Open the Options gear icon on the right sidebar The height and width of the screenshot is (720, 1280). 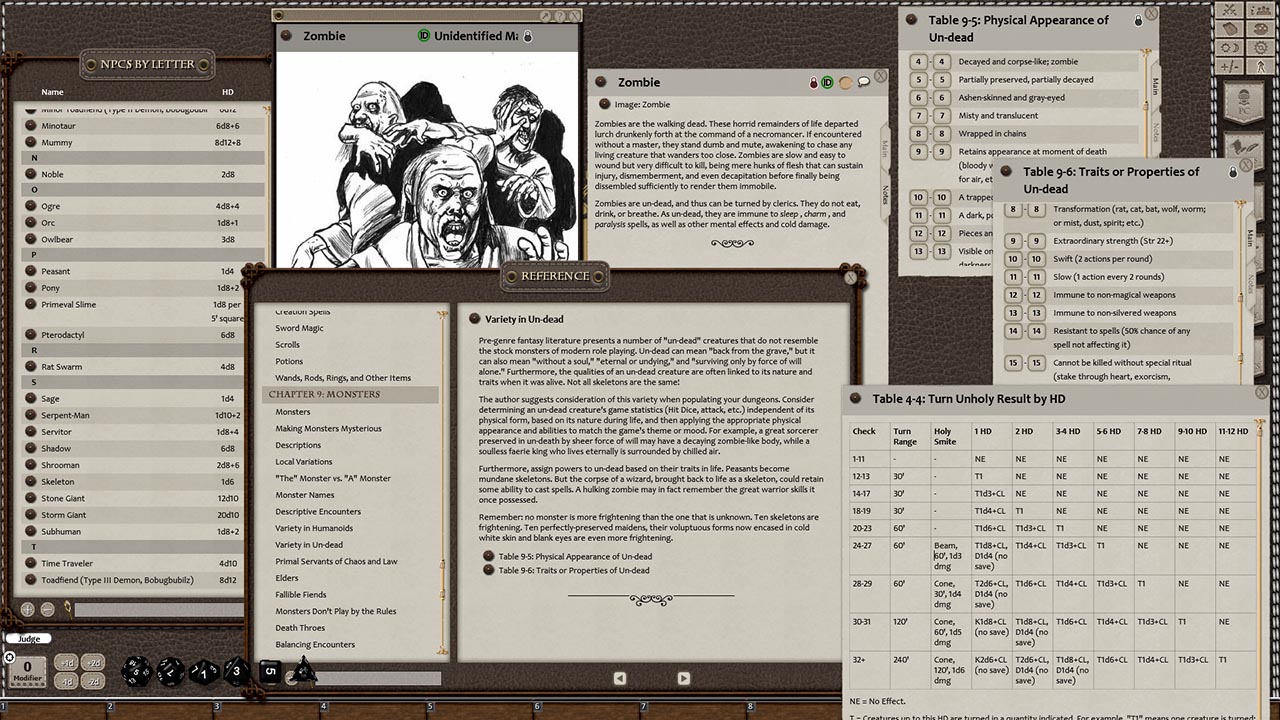coord(1260,47)
